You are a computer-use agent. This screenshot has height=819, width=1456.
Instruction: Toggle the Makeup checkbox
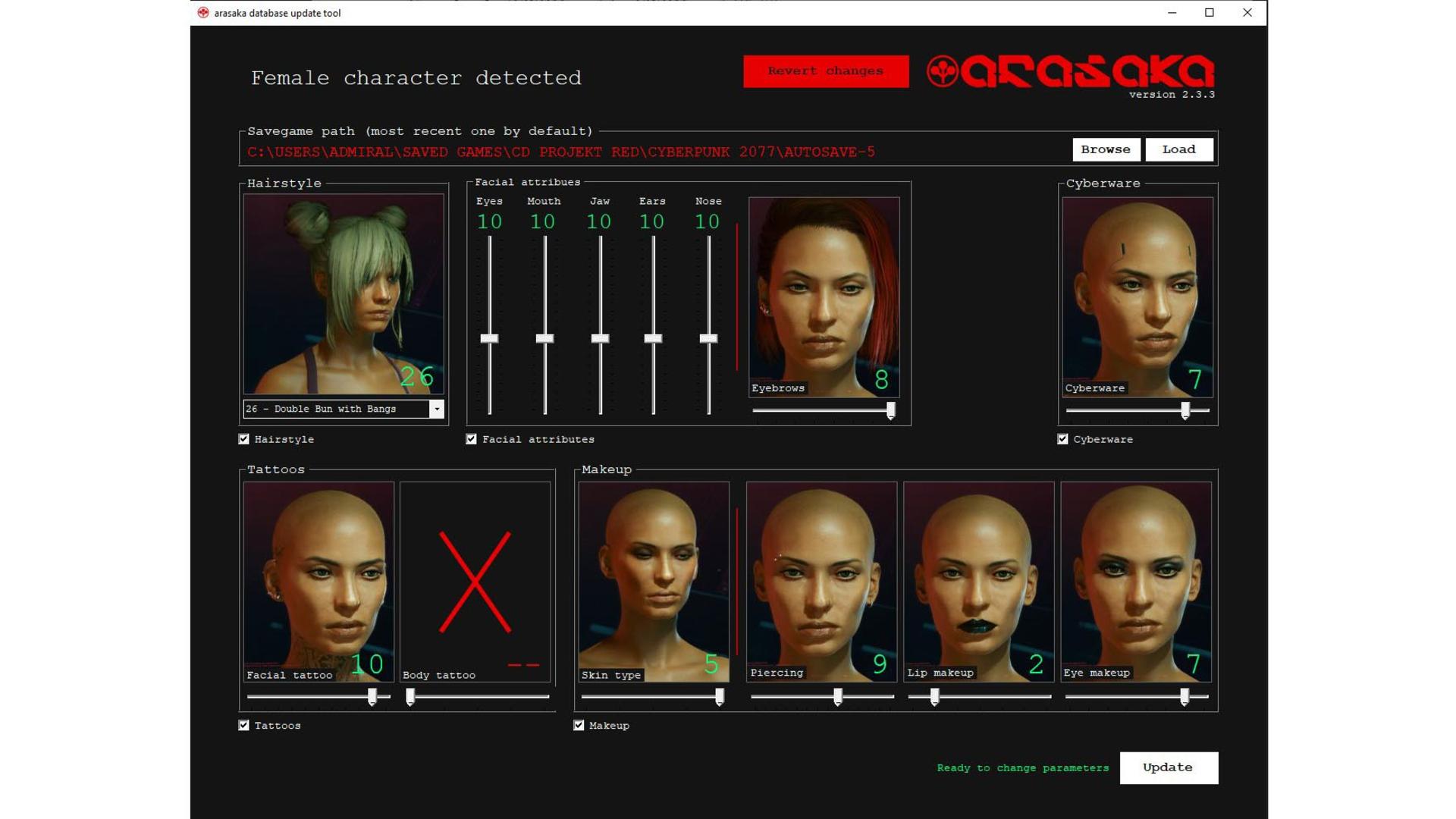coord(579,726)
